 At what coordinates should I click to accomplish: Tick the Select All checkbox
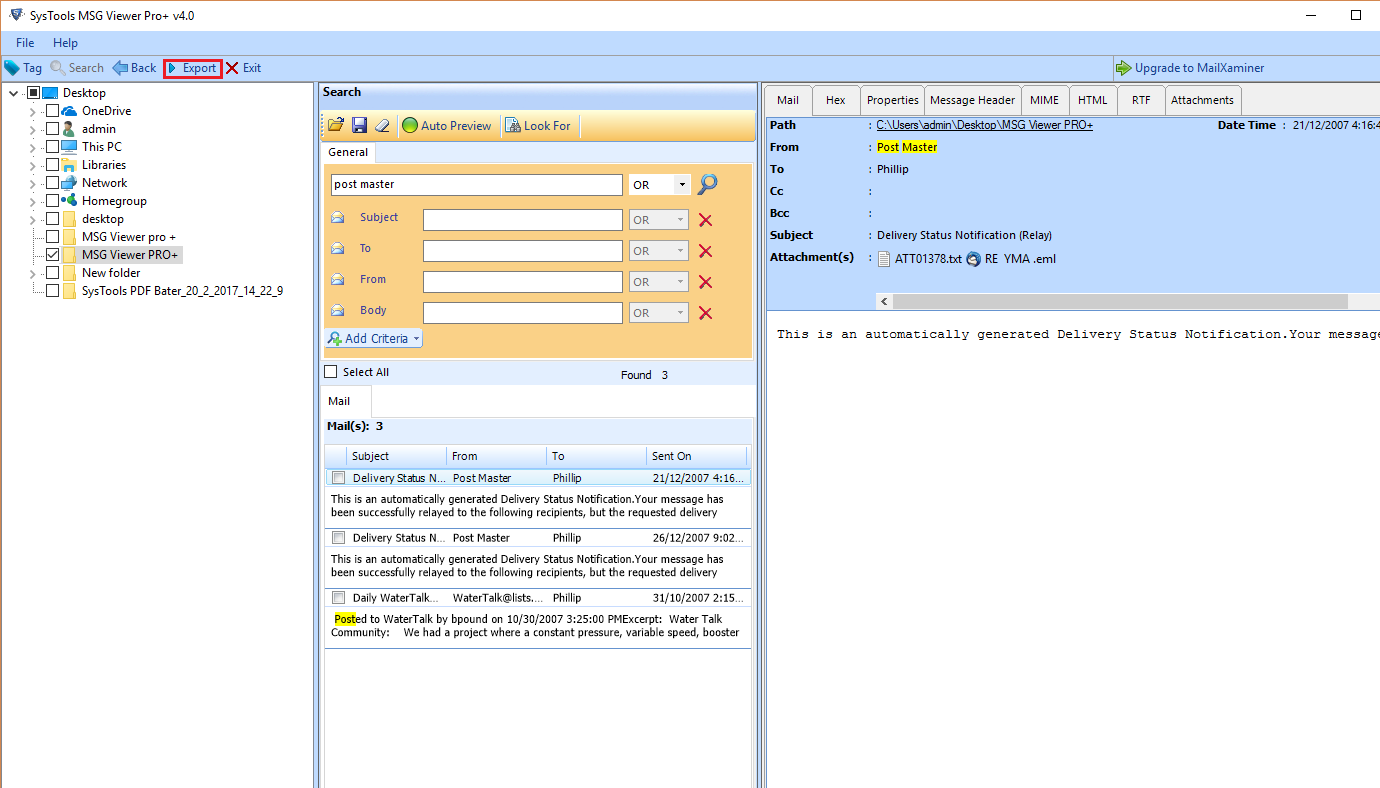[x=331, y=372]
